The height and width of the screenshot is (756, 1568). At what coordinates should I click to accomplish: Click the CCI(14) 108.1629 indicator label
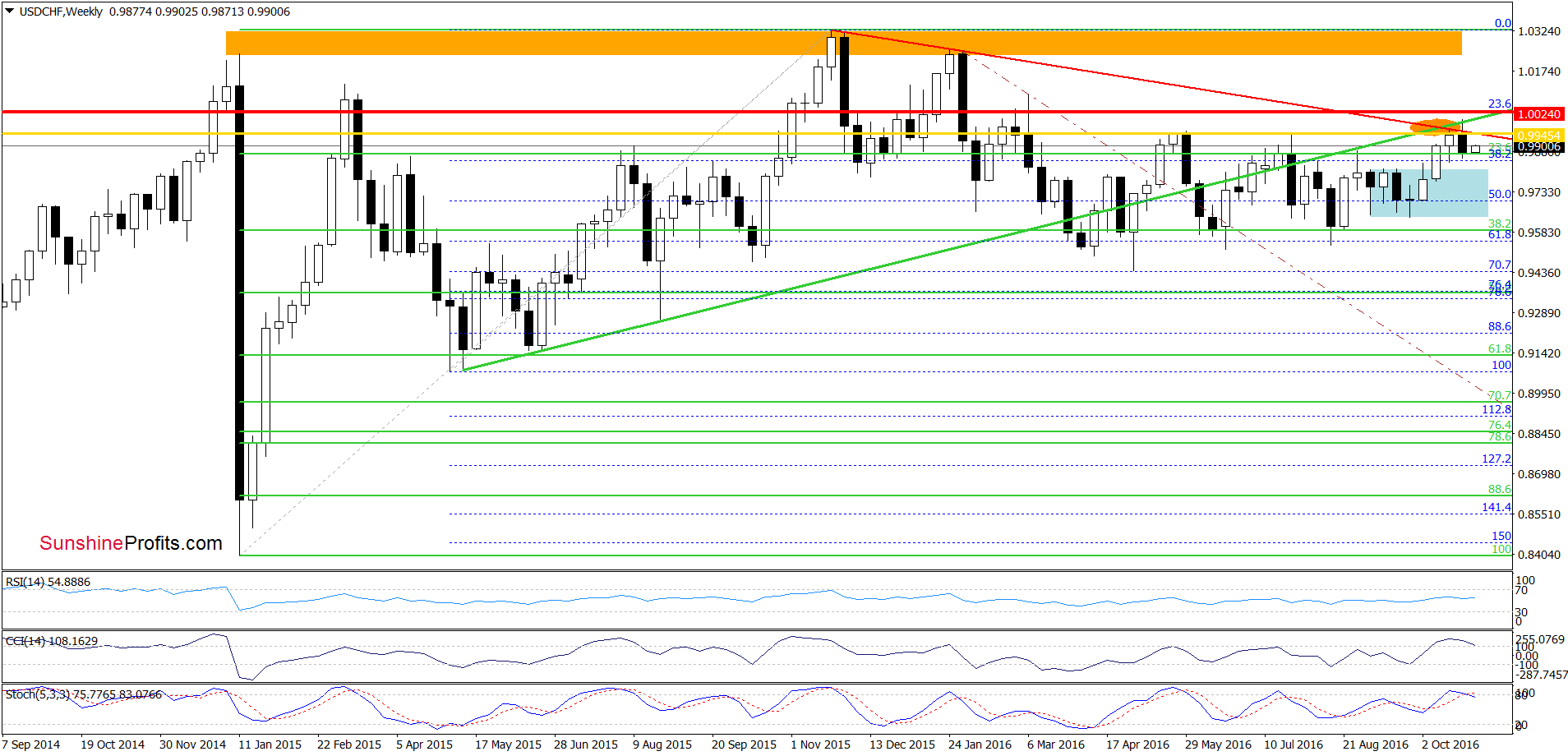(51, 641)
